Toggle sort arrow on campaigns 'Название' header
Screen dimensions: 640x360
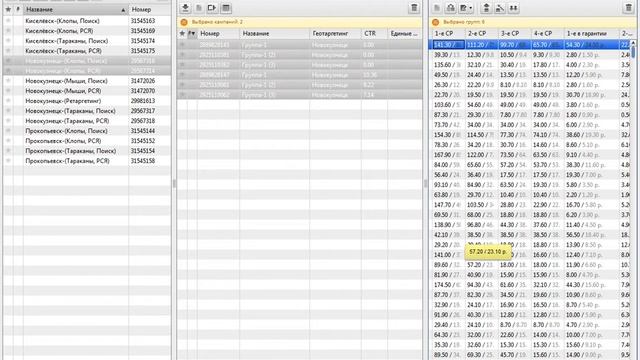(x=123, y=9)
